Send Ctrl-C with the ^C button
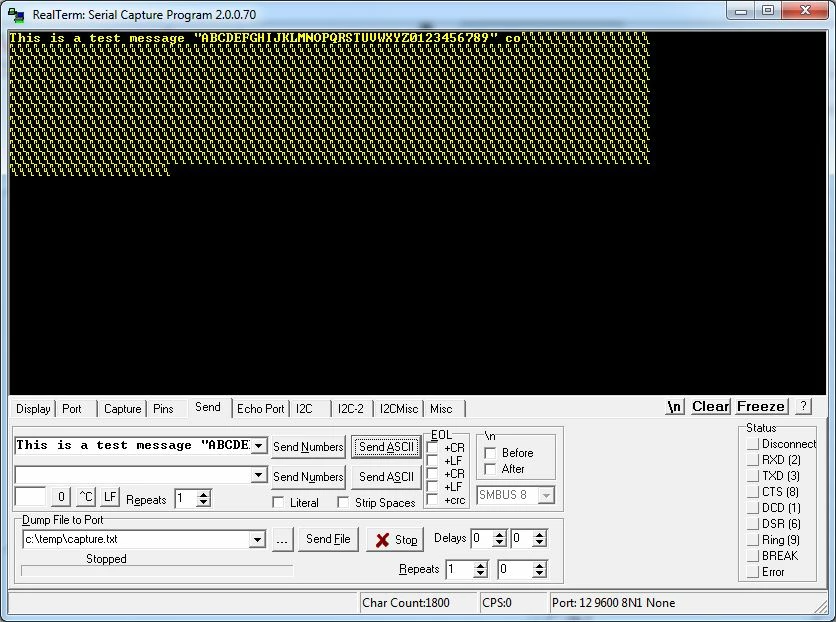The width and height of the screenshot is (836, 622). [x=86, y=497]
